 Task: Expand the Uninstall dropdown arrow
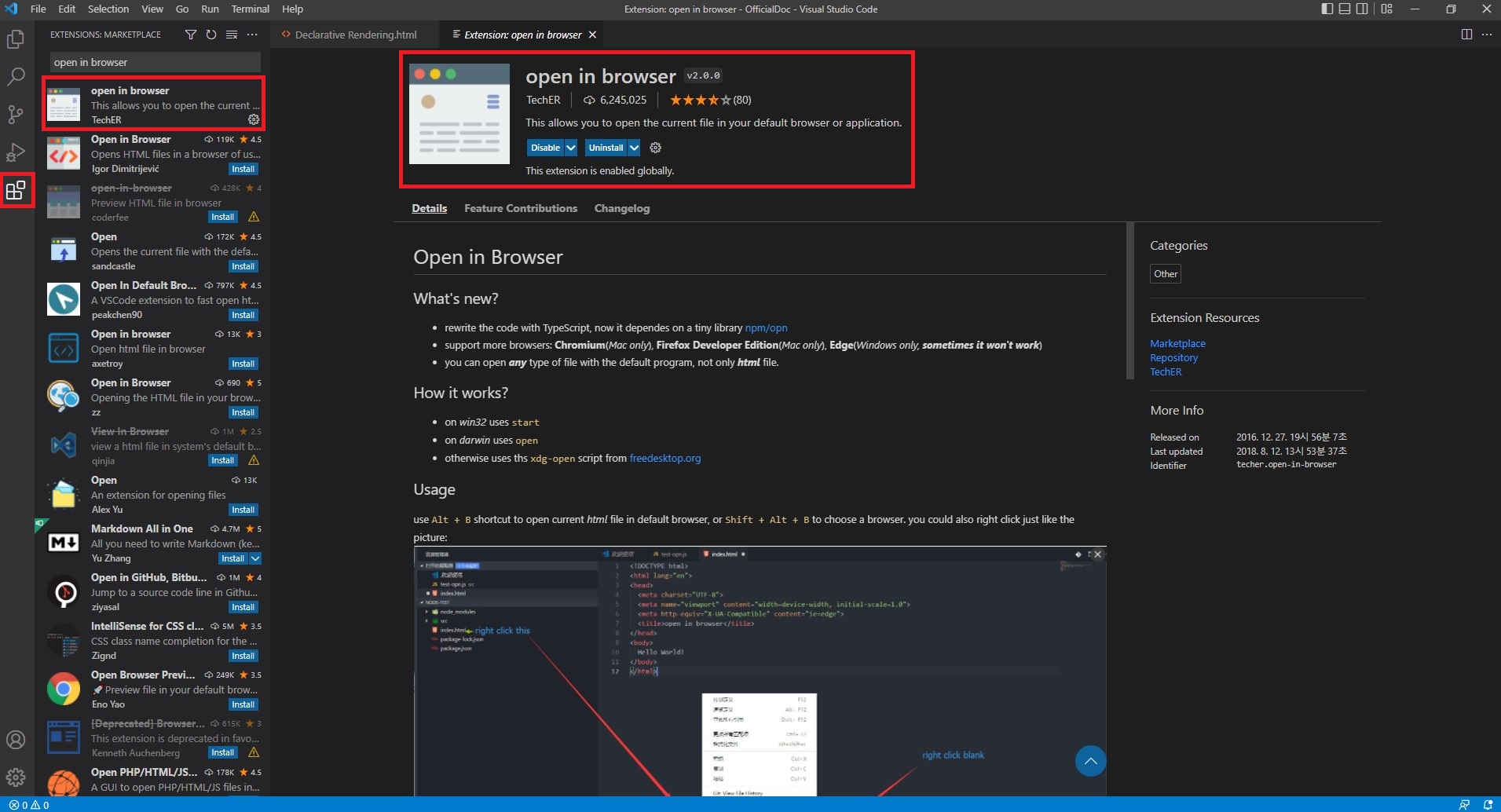tap(634, 148)
